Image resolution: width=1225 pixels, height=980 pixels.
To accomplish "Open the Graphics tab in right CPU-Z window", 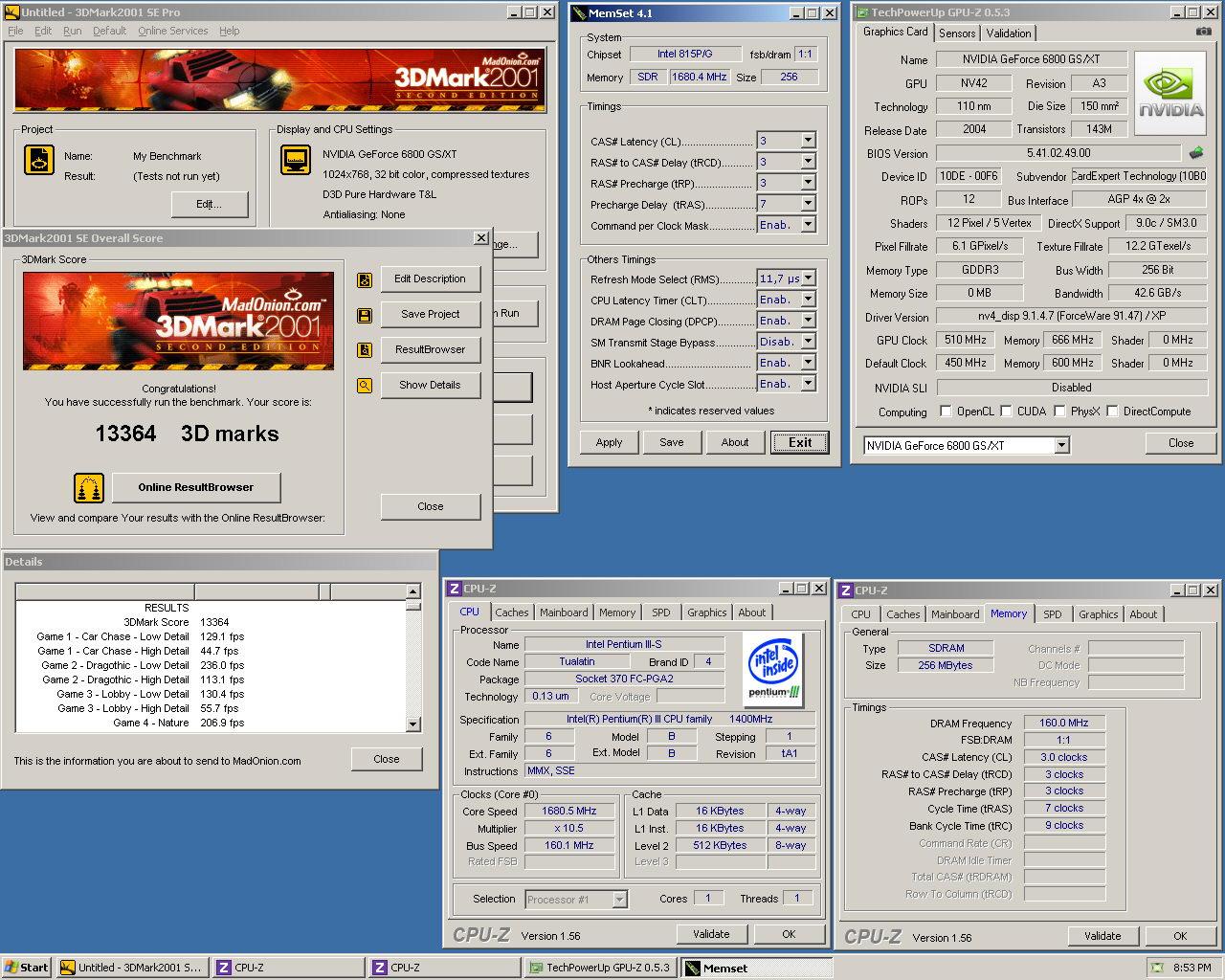I will 1098,614.
